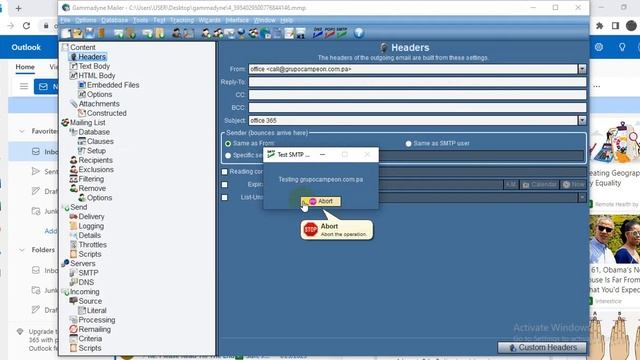
Task: Click into the BCC field
Action: point(417,108)
